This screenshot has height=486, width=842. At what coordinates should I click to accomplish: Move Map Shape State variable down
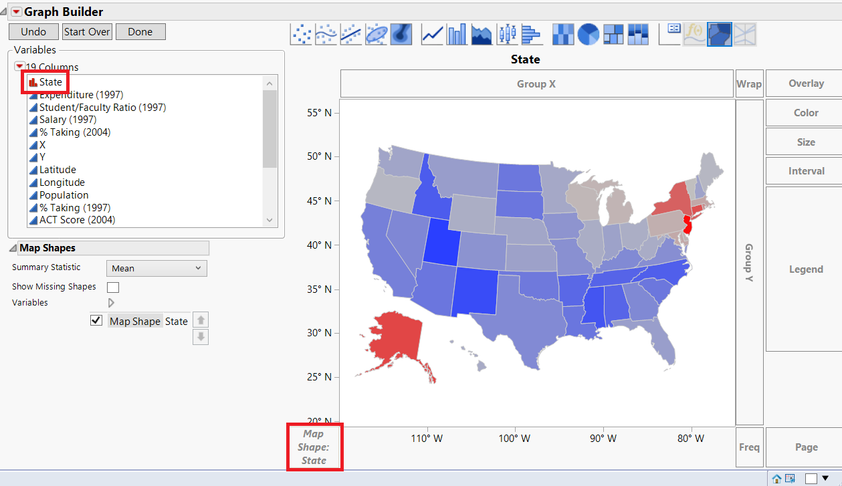200,337
